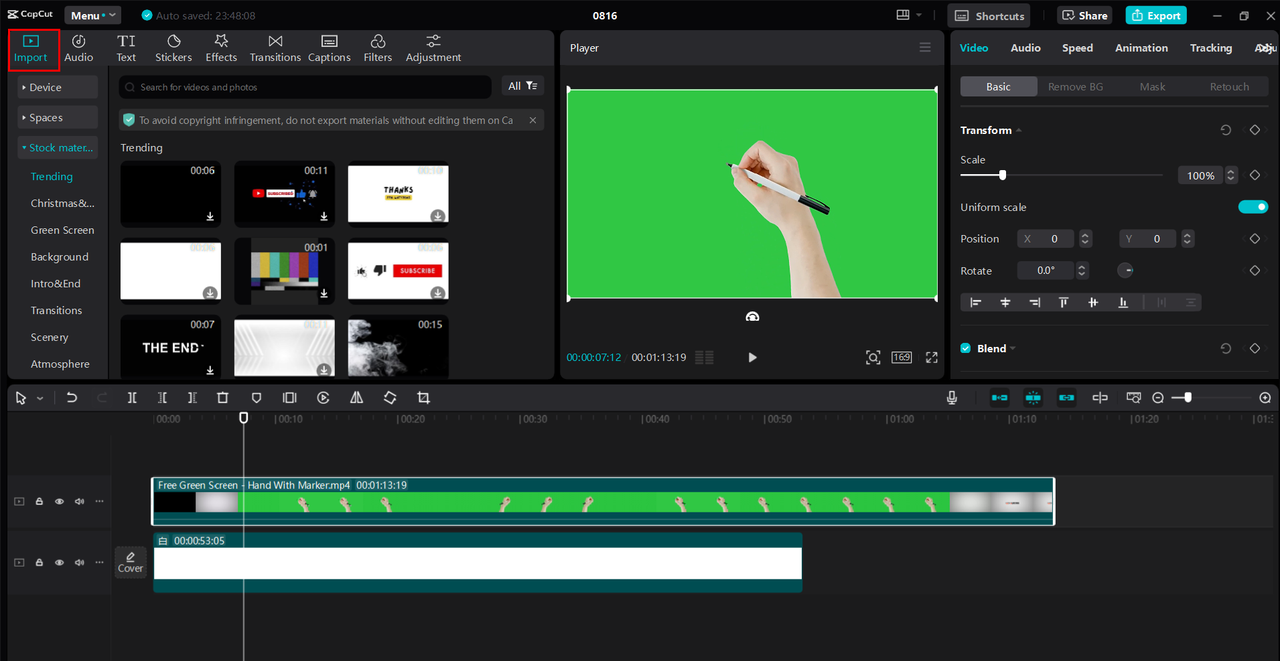This screenshot has width=1280, height=661.
Task: Mute the green screen video track
Action: (79, 501)
